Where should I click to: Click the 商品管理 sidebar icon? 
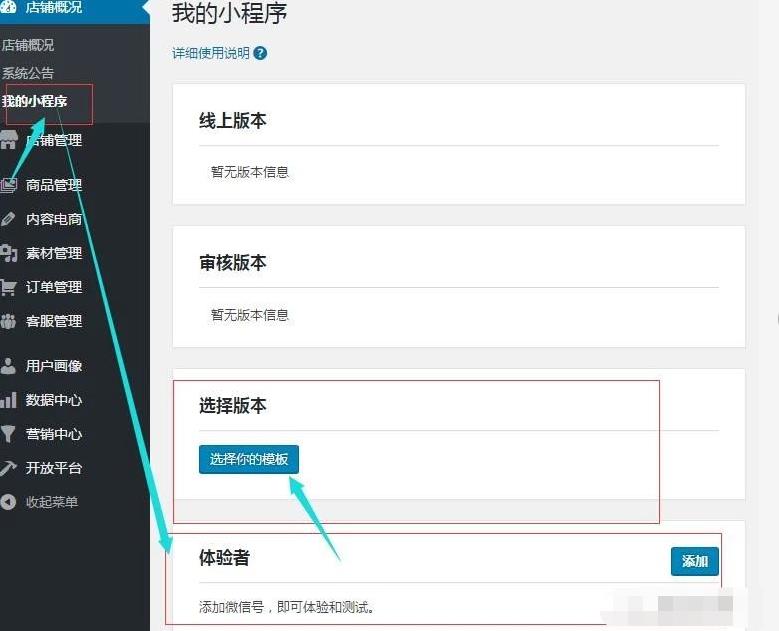pos(9,185)
